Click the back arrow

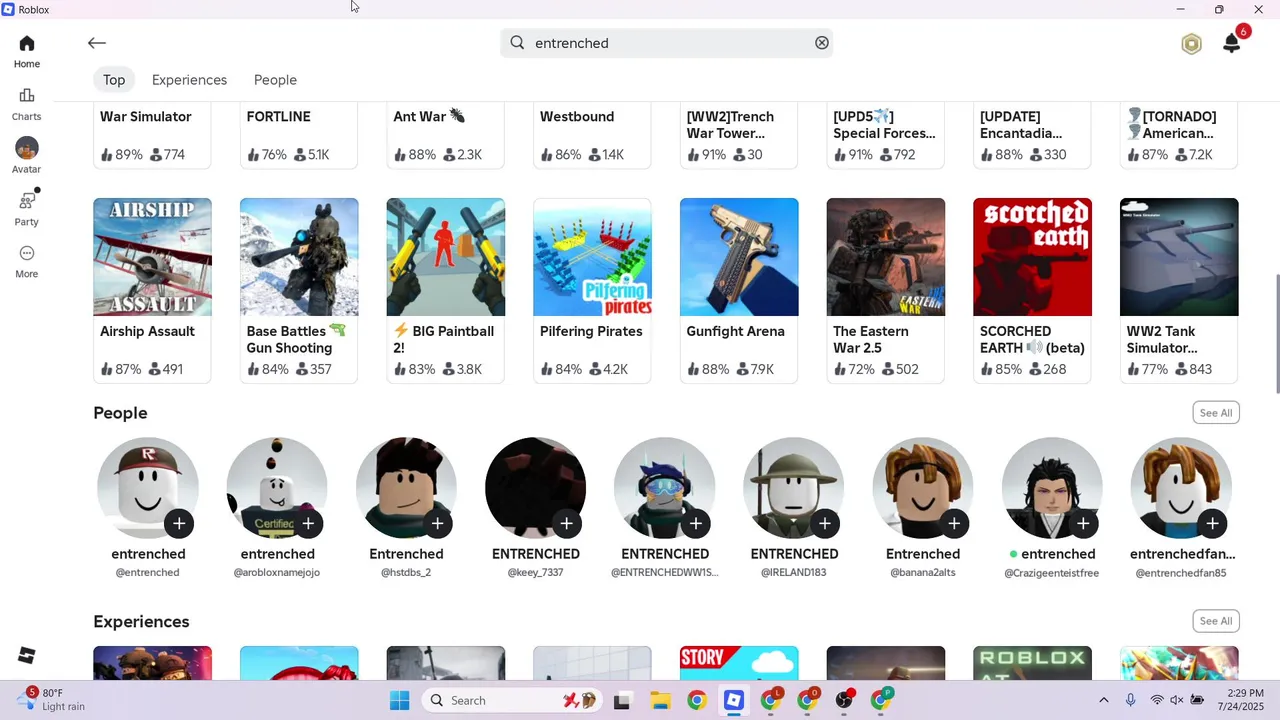(x=96, y=43)
